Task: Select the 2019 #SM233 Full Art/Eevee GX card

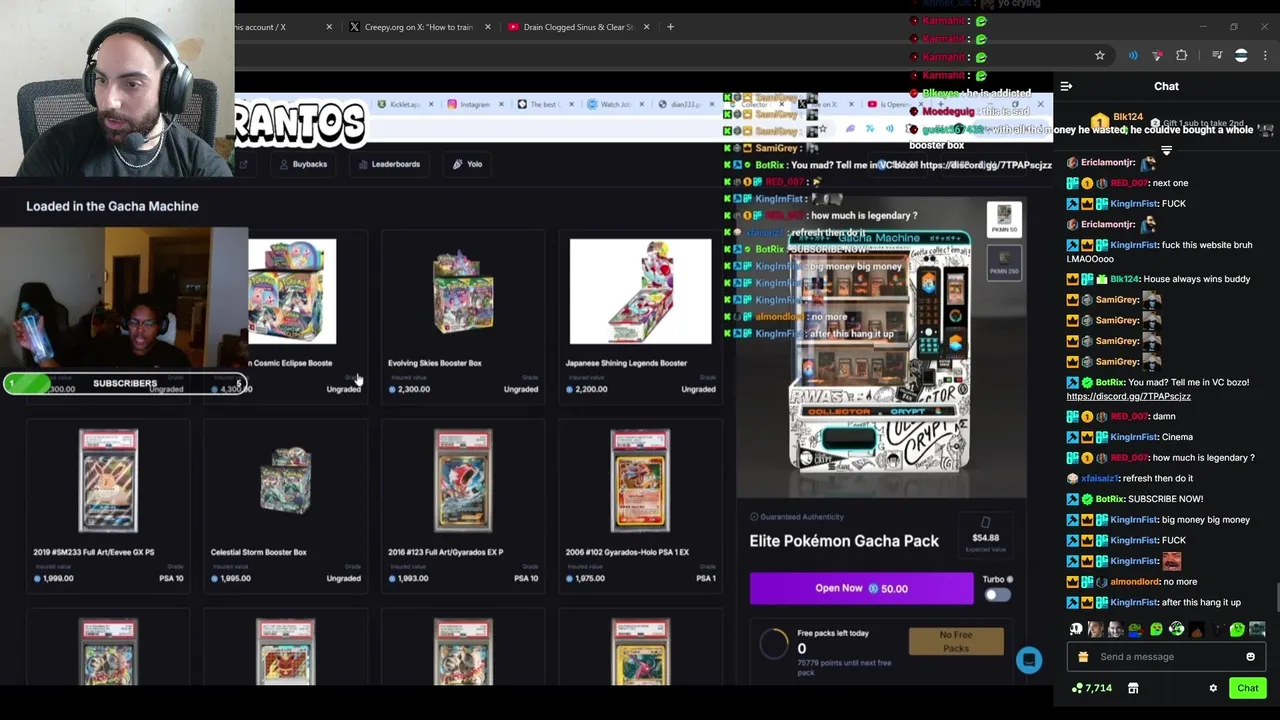Action: [108, 505]
